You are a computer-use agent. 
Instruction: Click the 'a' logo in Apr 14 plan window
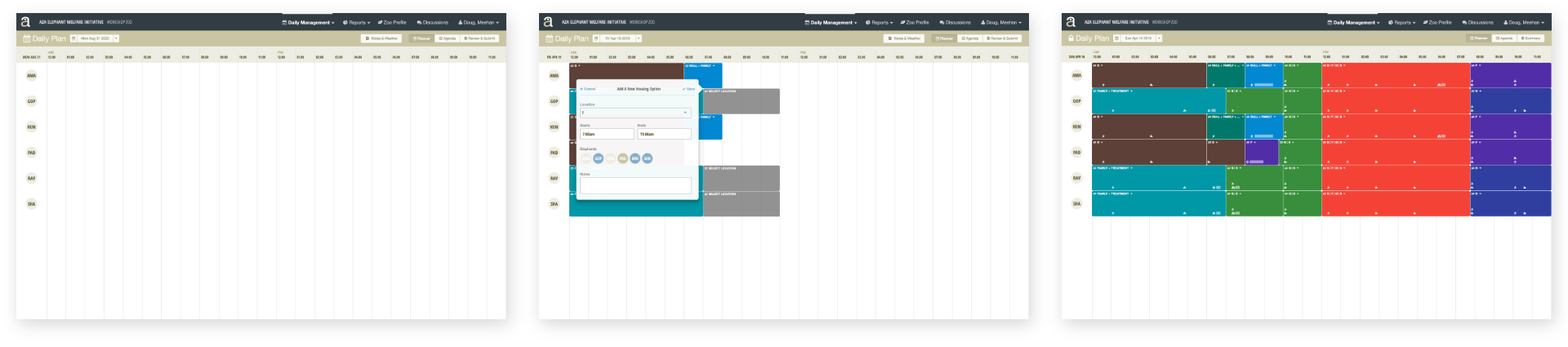tap(1071, 22)
